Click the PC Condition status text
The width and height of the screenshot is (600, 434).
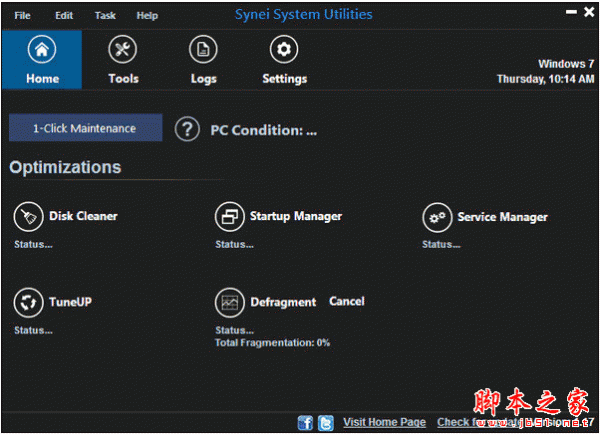click(x=264, y=130)
